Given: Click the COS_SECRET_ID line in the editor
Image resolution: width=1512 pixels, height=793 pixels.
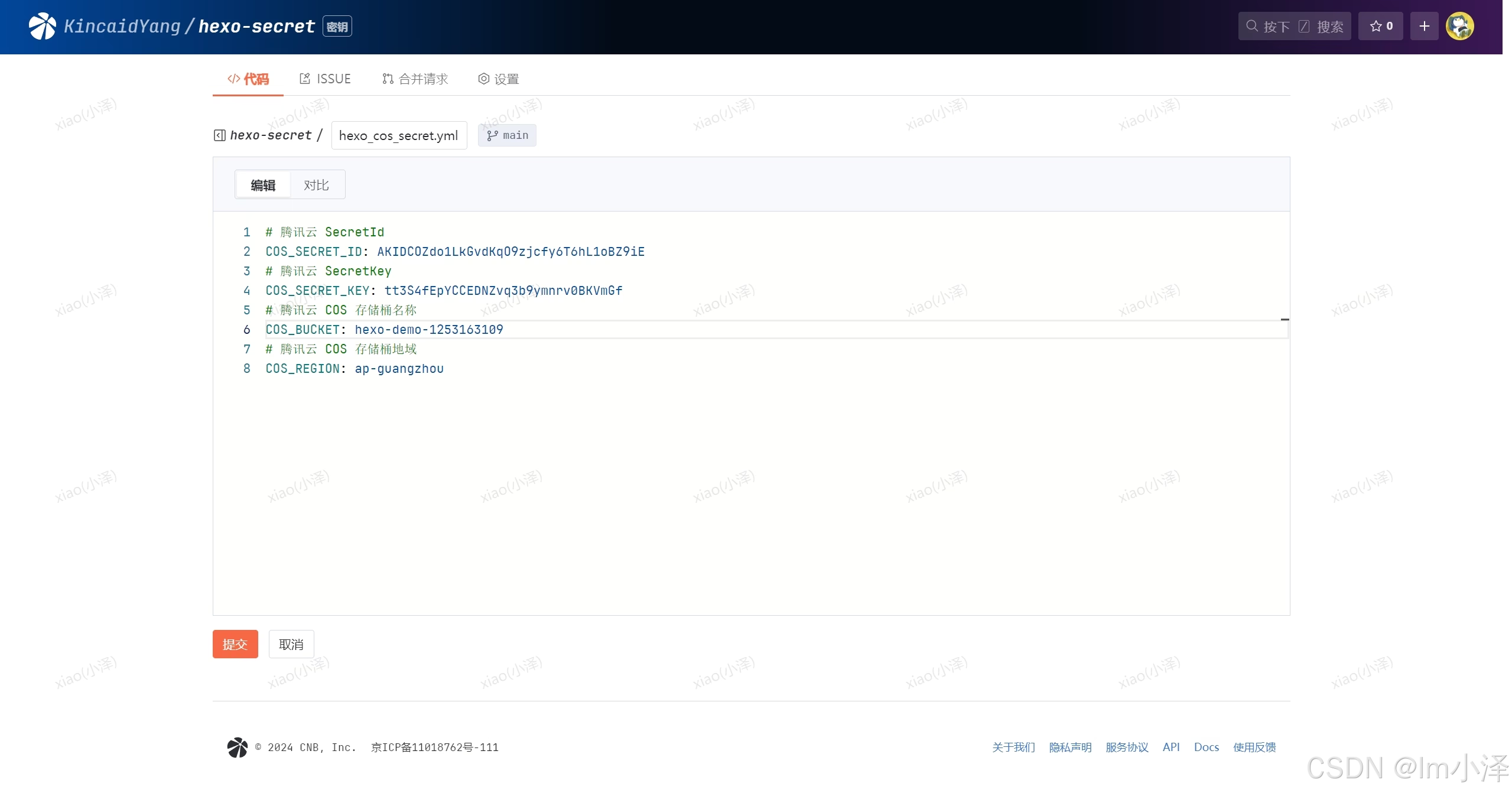Looking at the screenshot, I should click(455, 252).
